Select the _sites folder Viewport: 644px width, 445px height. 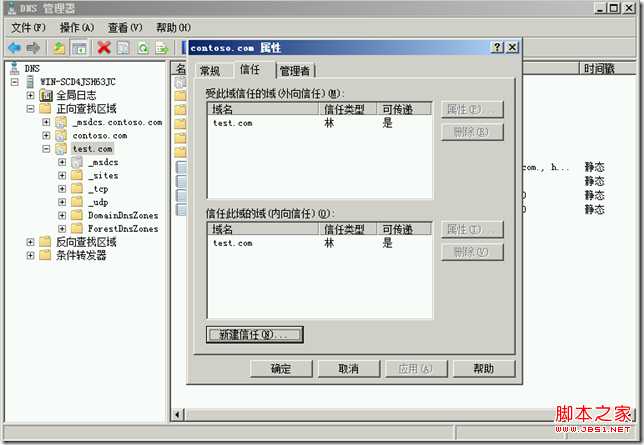[x=103, y=175]
